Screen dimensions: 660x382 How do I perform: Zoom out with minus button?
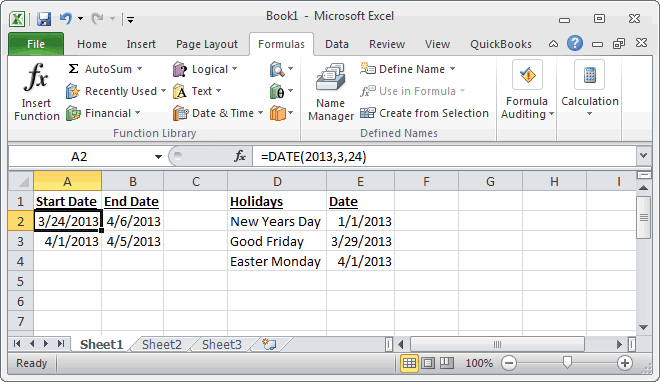(x=509, y=363)
